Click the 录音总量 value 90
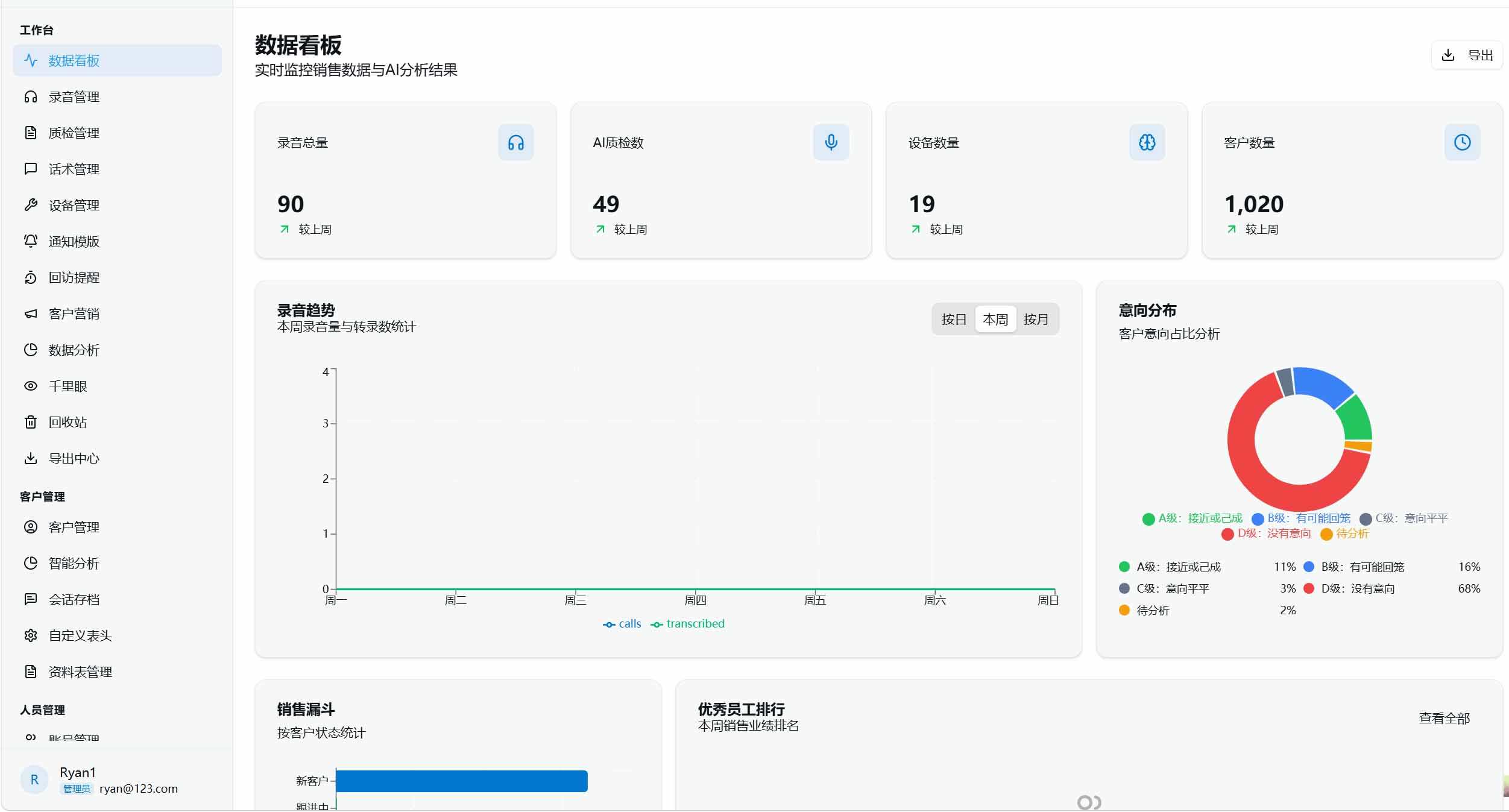 tap(291, 204)
